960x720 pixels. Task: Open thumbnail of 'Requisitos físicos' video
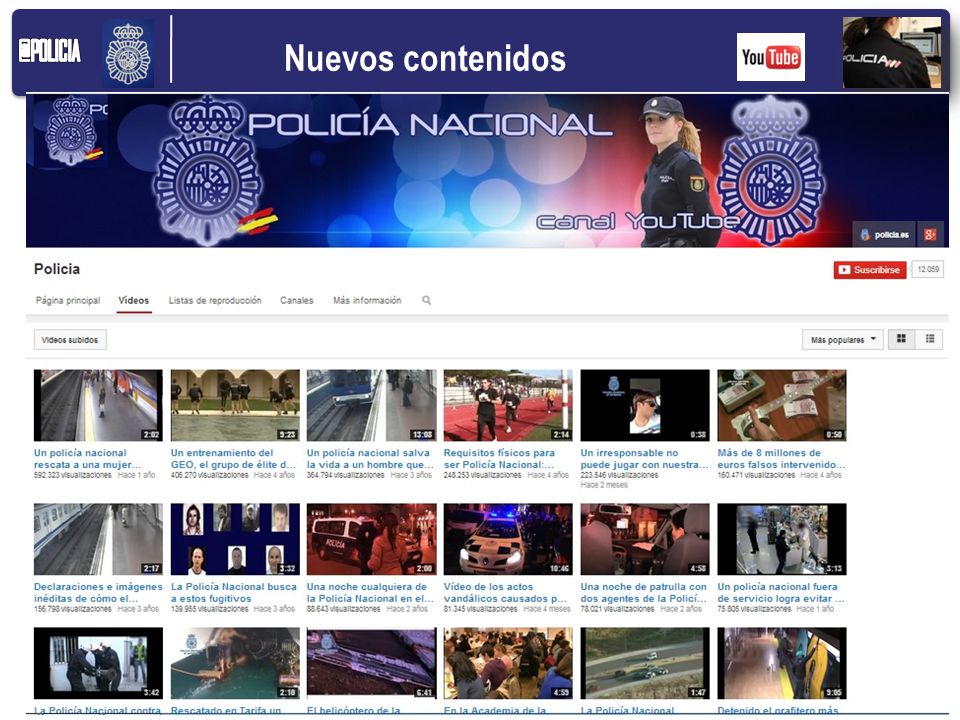coord(508,405)
